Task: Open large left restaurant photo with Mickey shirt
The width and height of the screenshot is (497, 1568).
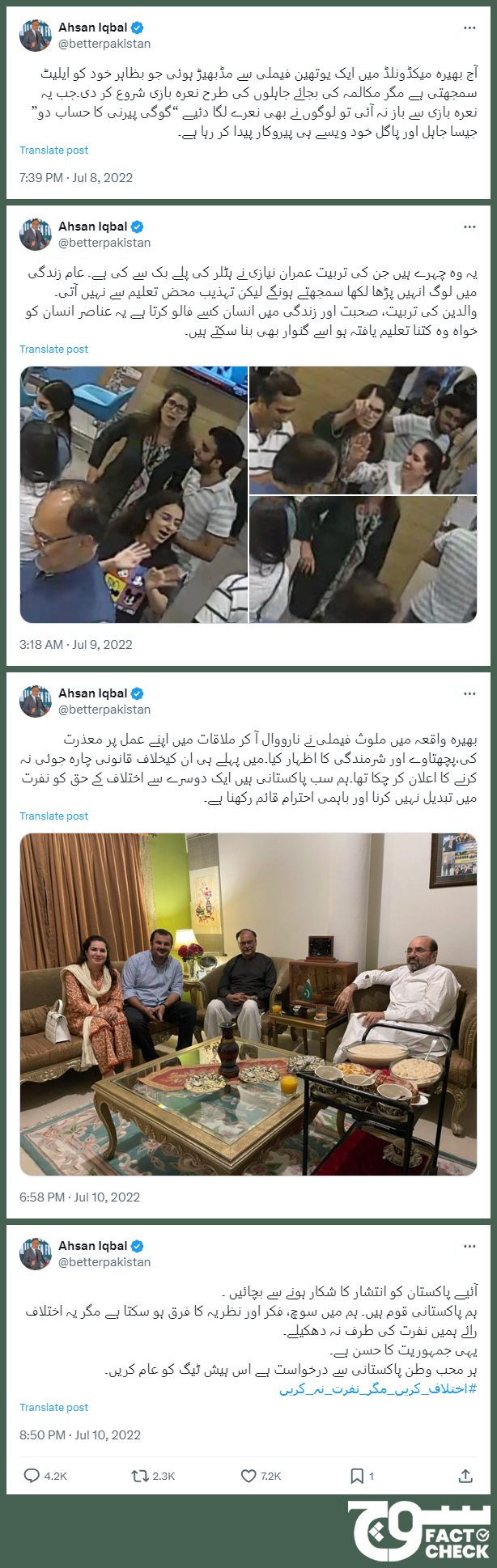Action: (x=134, y=494)
